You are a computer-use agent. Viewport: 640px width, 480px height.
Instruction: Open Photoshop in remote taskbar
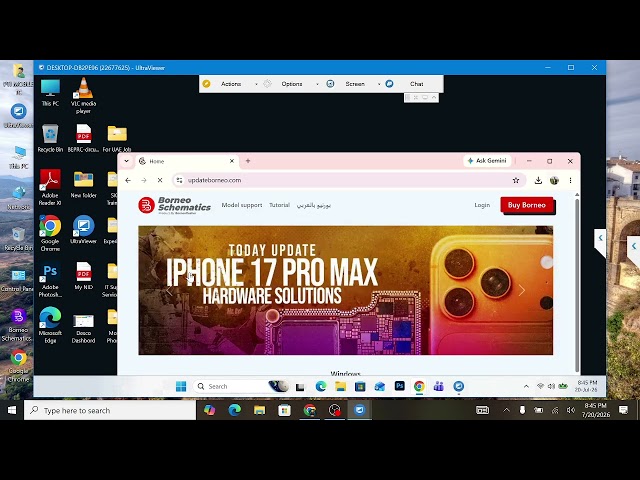click(x=400, y=386)
